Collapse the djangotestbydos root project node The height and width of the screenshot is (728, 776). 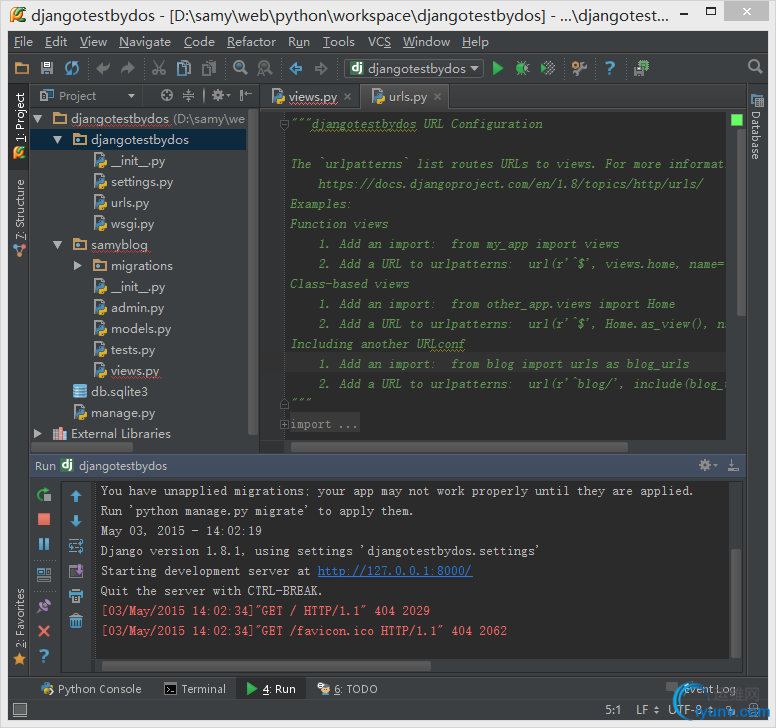[x=38, y=119]
